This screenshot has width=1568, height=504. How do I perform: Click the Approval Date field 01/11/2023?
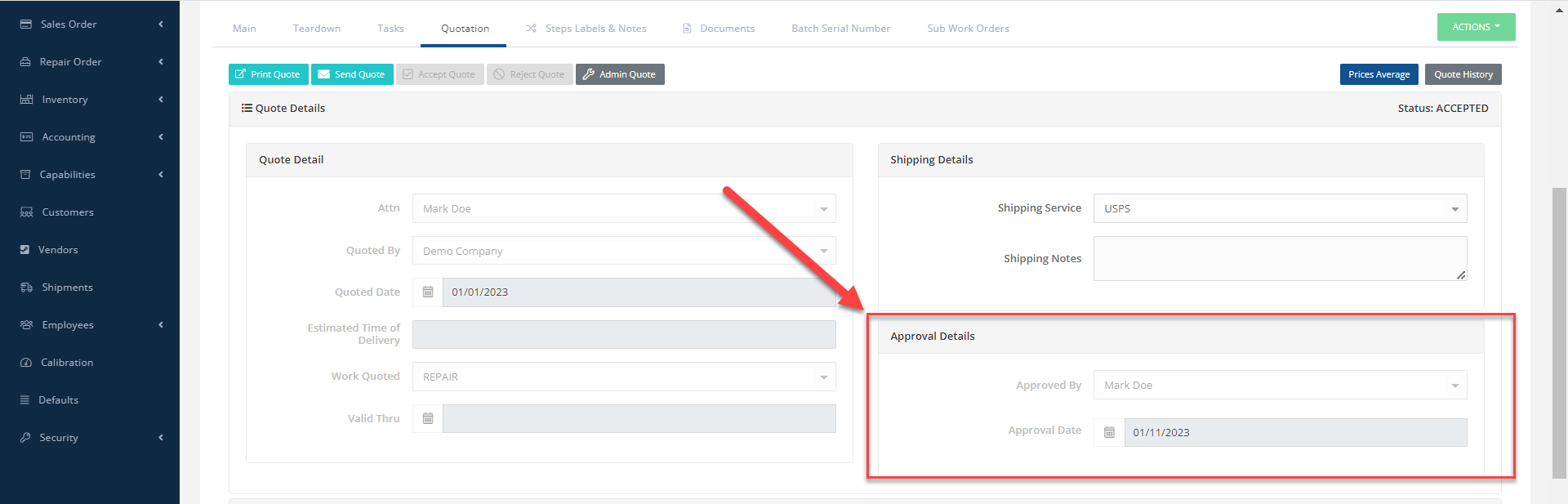1295,433
